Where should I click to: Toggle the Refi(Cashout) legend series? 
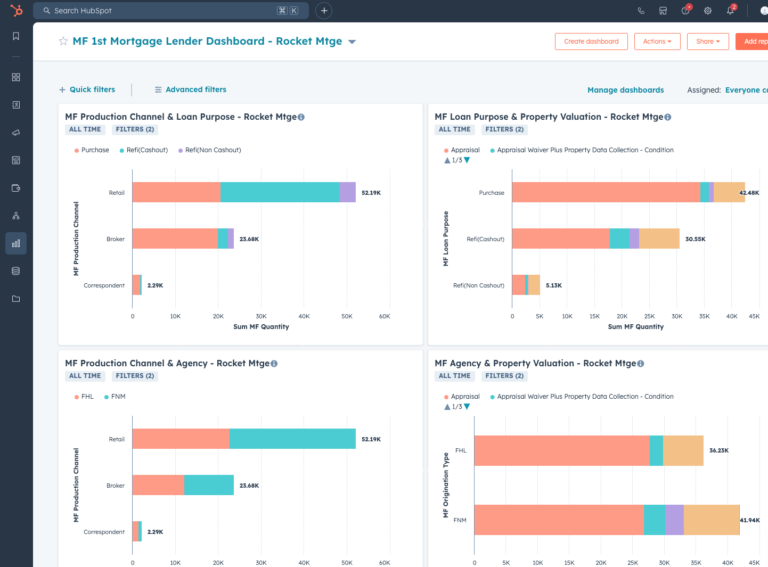[144, 150]
